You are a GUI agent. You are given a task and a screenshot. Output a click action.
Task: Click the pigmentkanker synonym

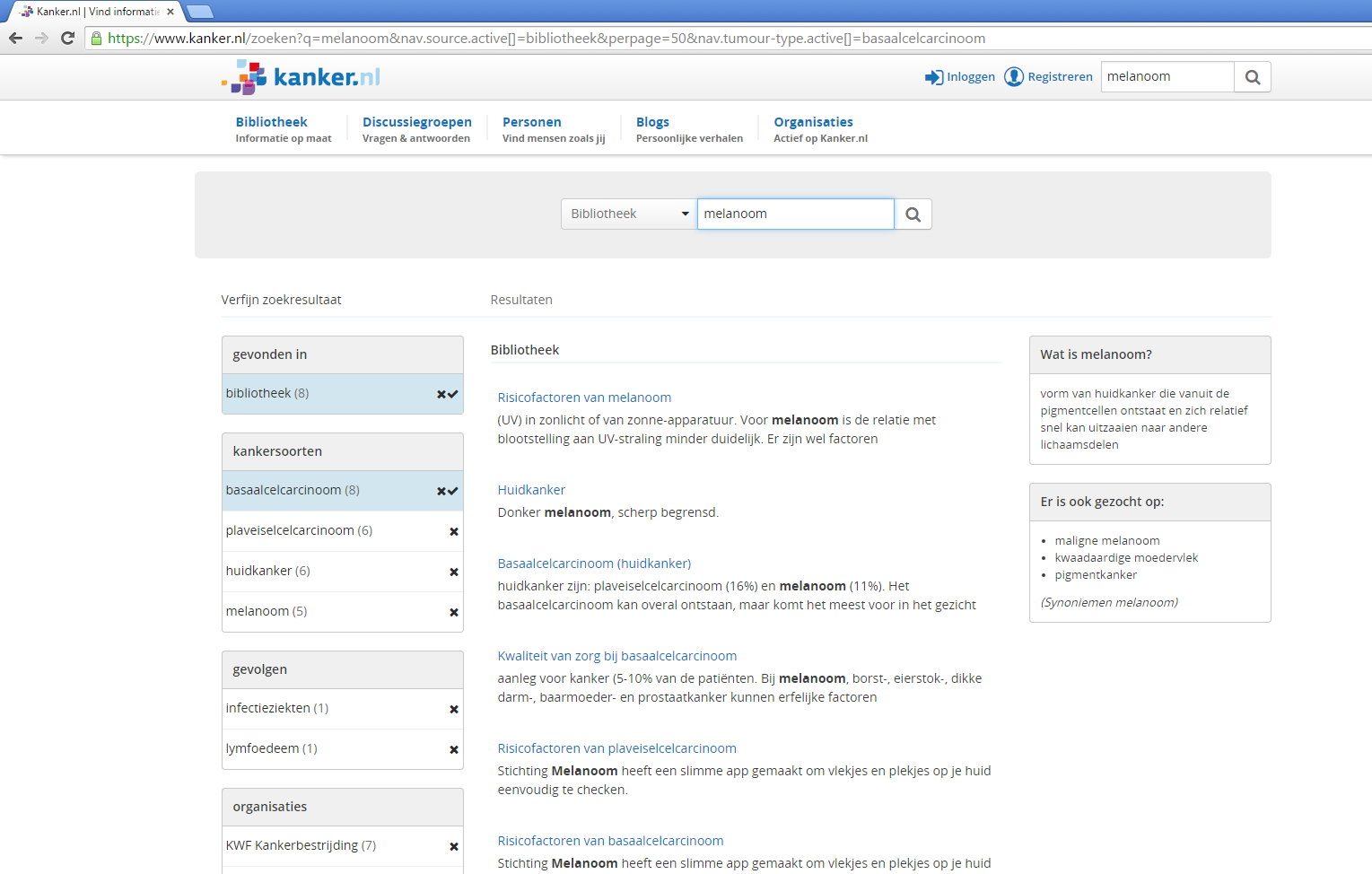pos(1096,574)
